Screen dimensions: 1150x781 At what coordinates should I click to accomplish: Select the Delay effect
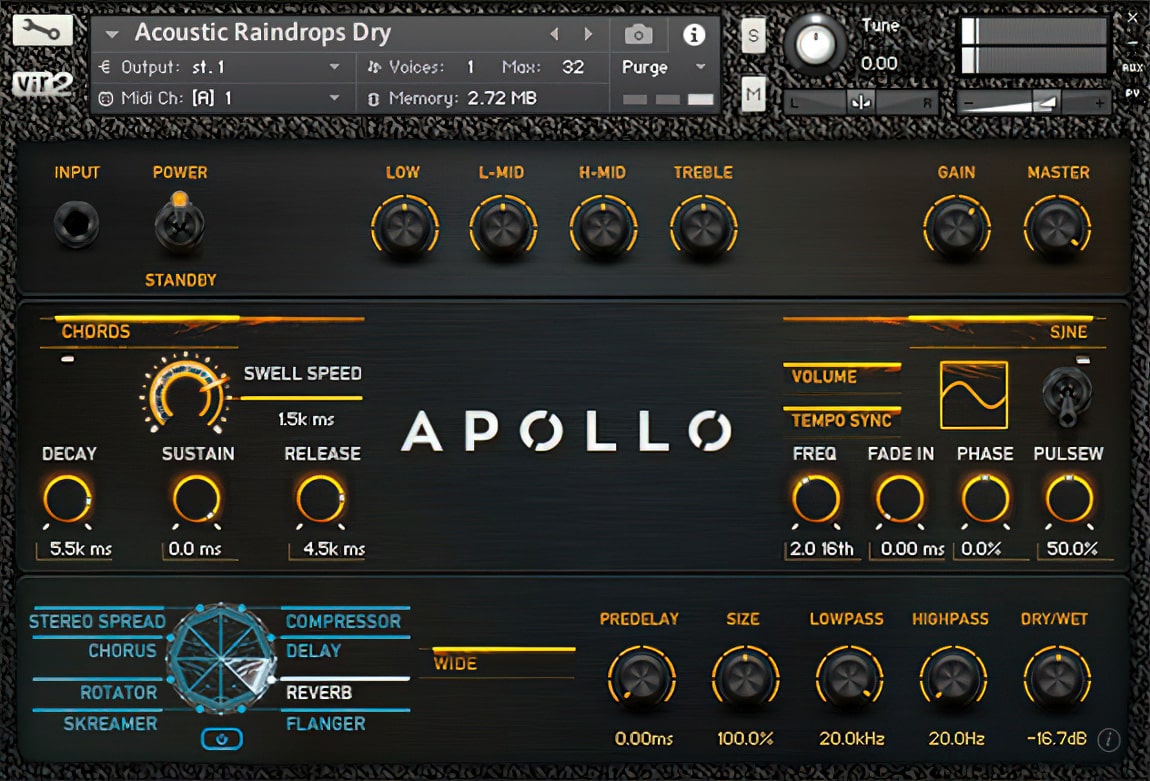pyautogui.click(x=313, y=651)
